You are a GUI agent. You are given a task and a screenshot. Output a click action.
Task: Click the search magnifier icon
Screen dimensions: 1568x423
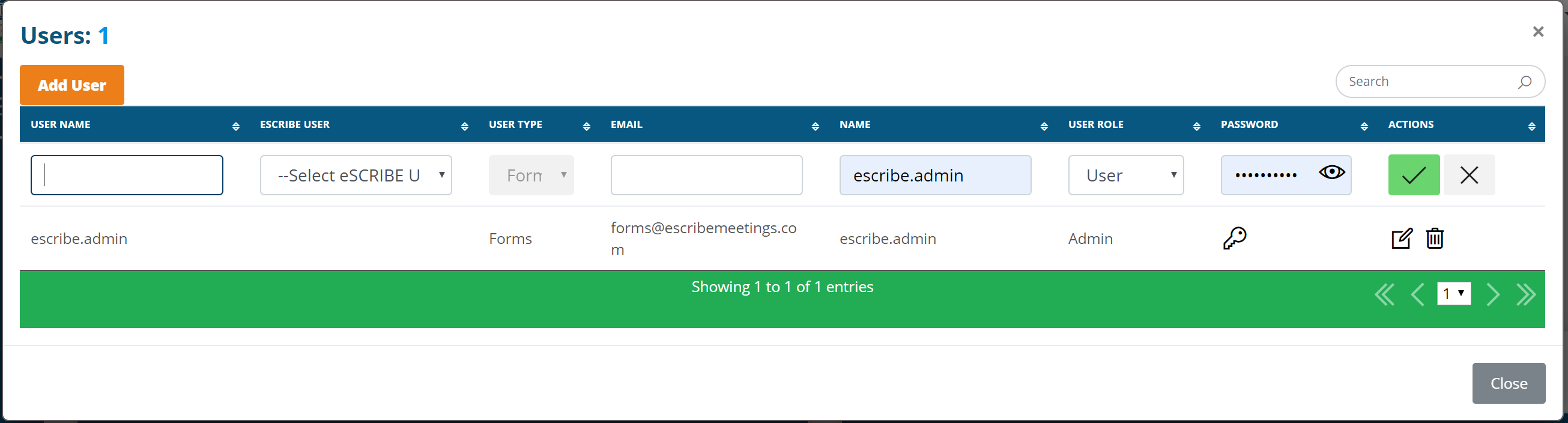pyautogui.click(x=1524, y=82)
